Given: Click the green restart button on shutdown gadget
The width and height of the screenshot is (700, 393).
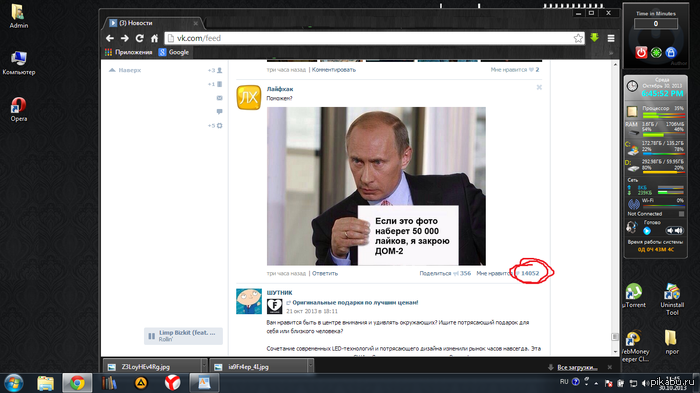Looking at the screenshot, I should point(656,53).
